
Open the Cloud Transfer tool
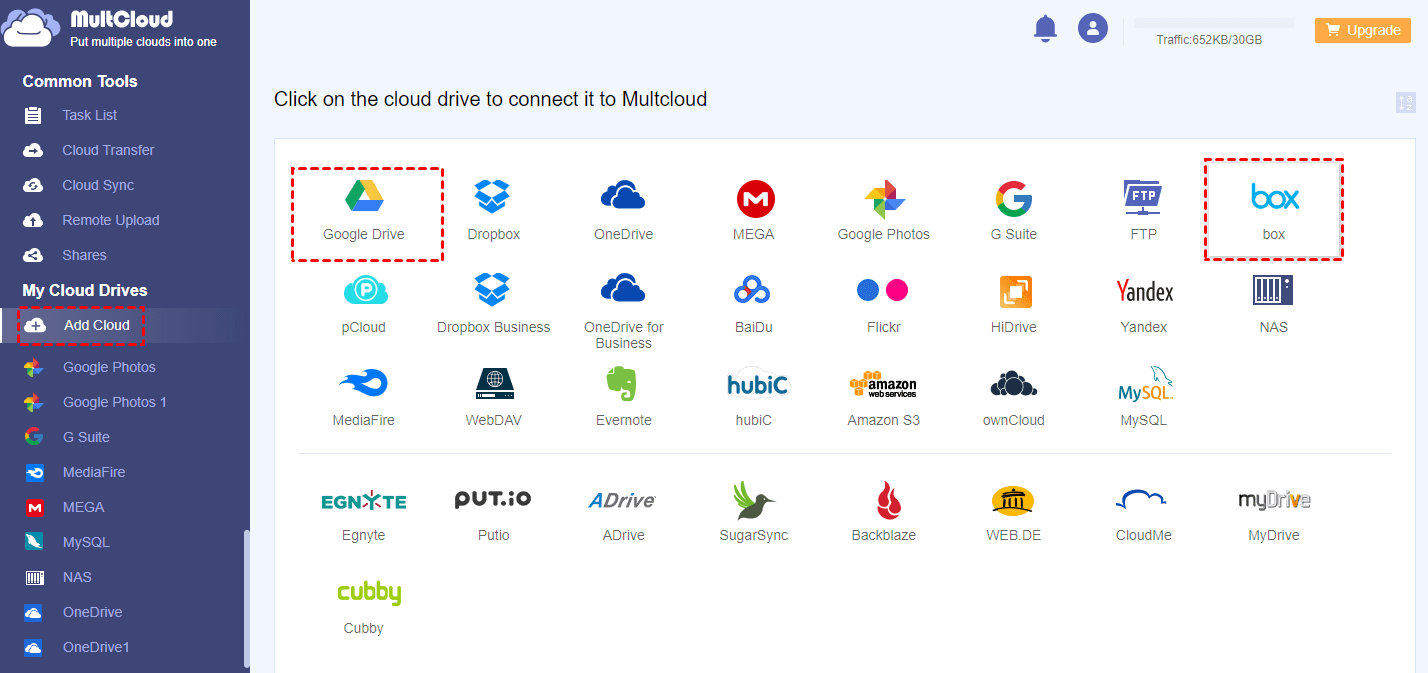click(107, 150)
